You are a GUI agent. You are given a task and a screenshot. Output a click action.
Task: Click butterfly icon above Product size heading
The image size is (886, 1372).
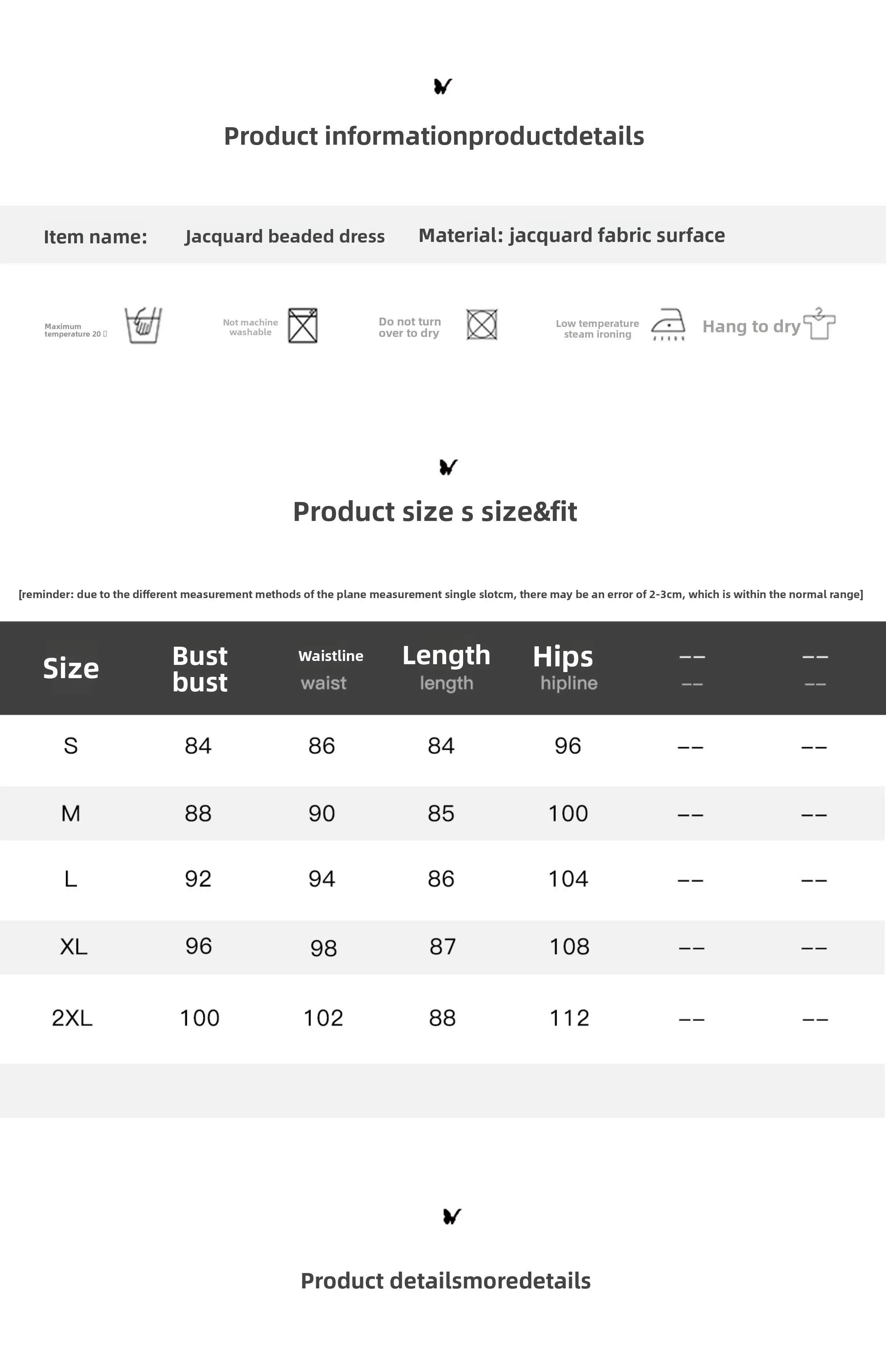coord(448,467)
